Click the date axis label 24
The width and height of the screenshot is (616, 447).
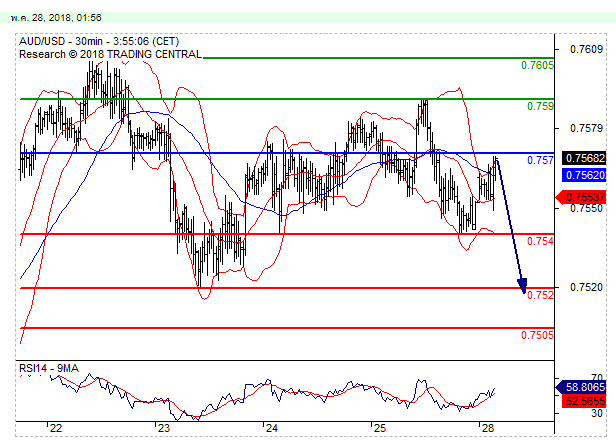click(271, 428)
